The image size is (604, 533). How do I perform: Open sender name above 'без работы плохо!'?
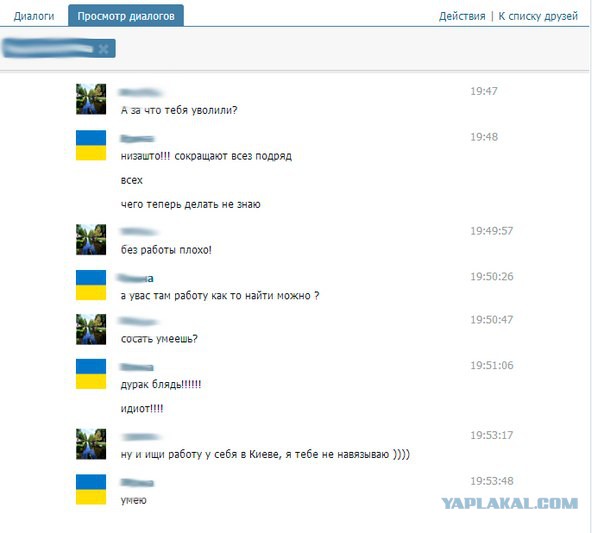tap(138, 232)
